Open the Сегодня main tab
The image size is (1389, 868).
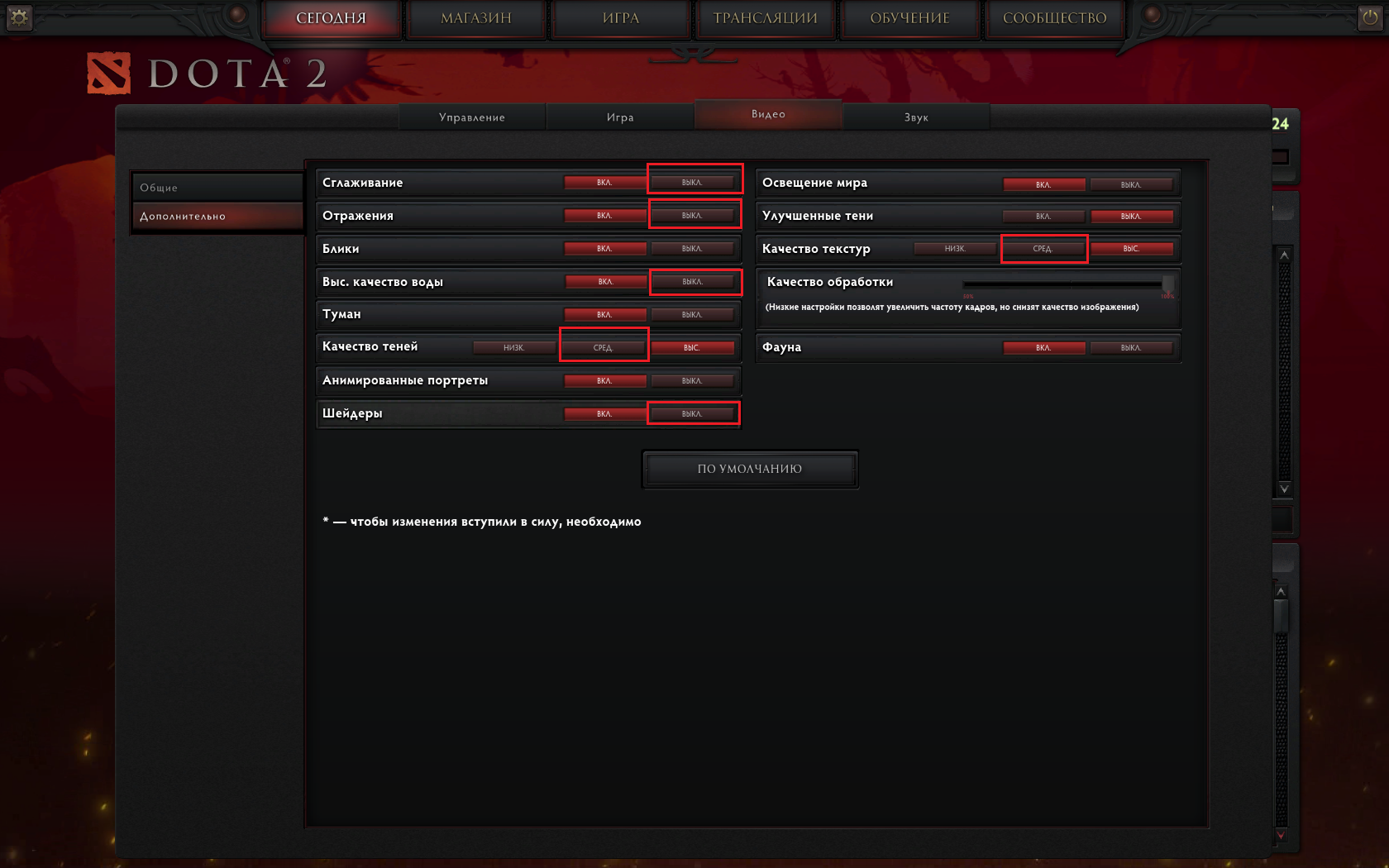tap(332, 18)
